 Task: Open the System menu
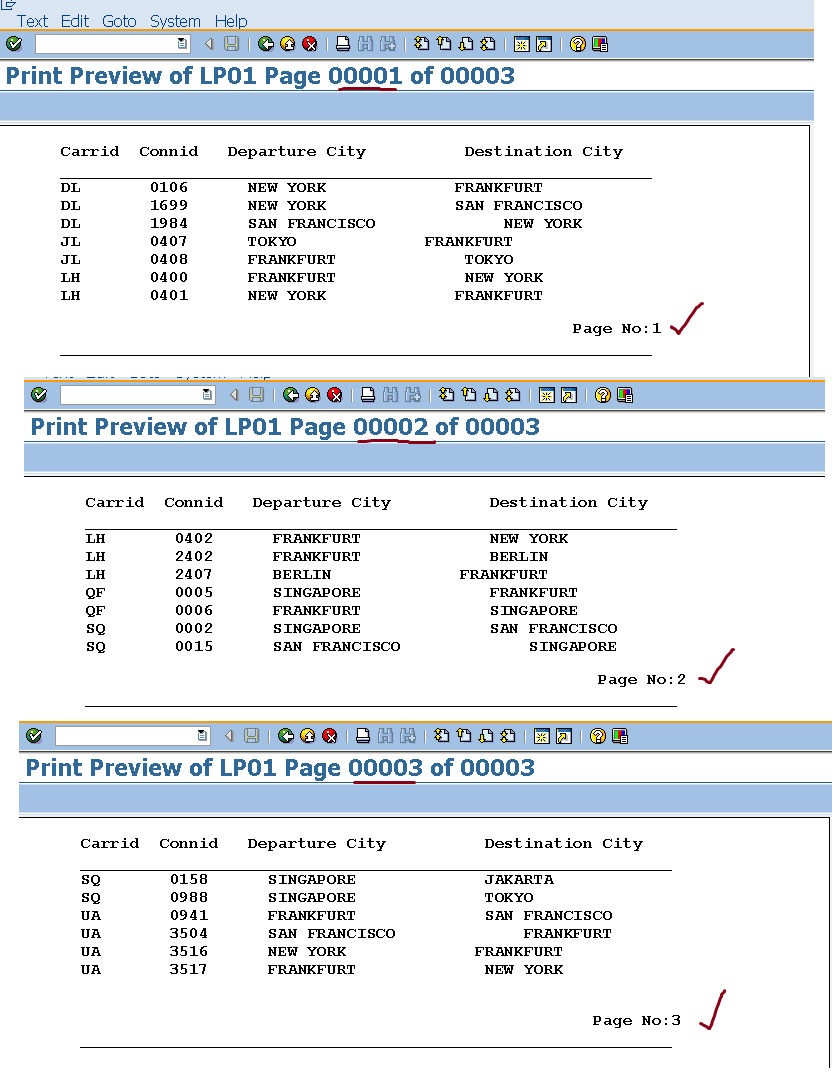coord(175,21)
